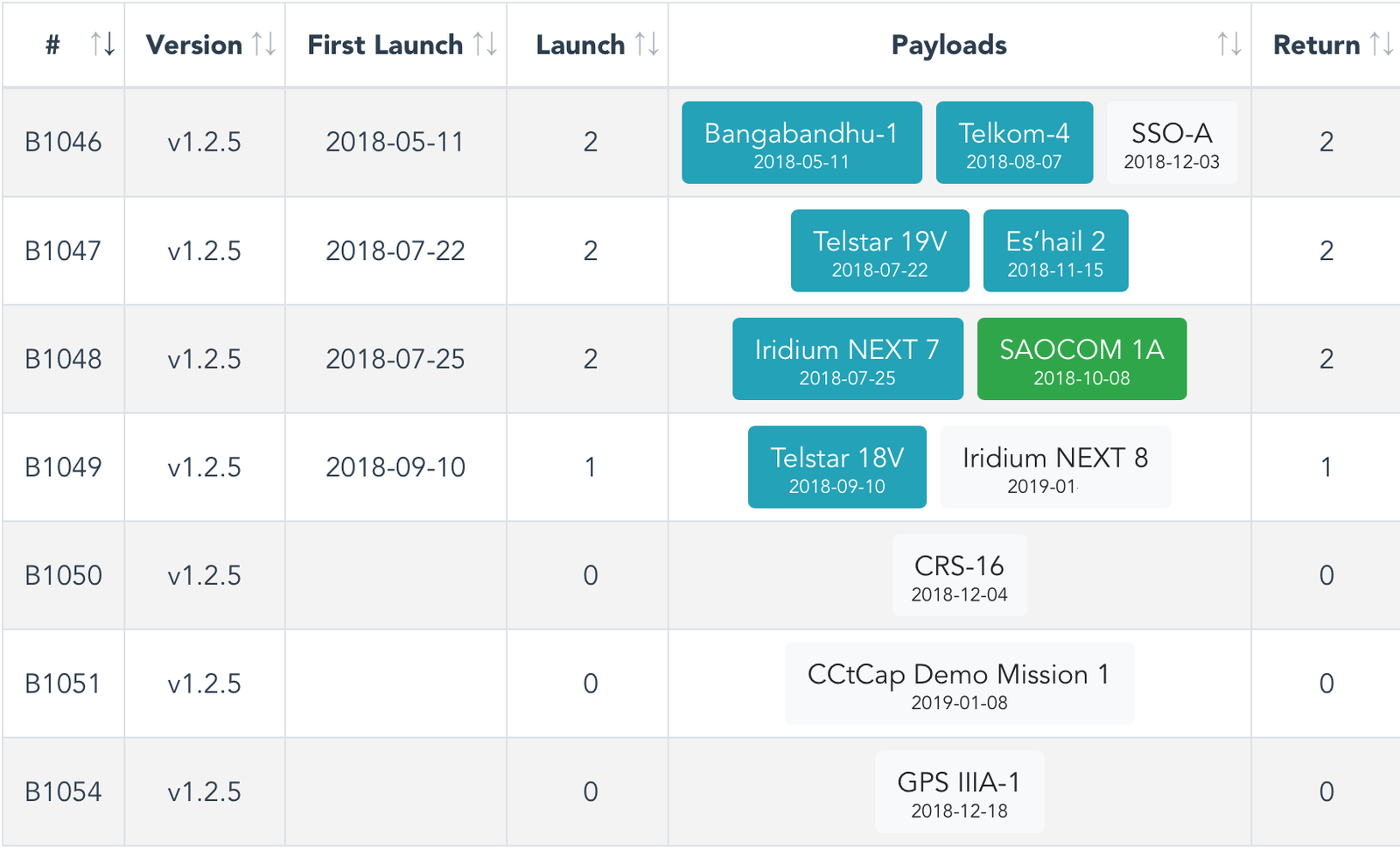Open the Bangabandhu-1 payload badge
1400x850 pixels.
[801, 144]
